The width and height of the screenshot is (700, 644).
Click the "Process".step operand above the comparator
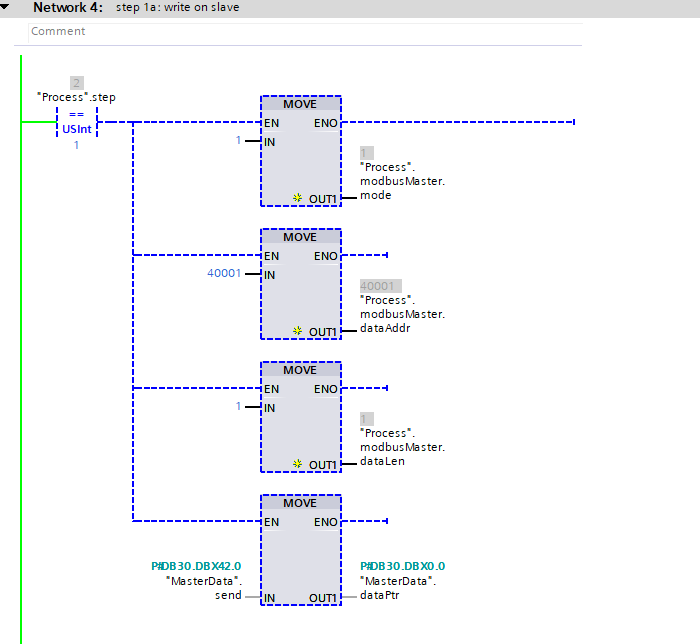(x=77, y=97)
